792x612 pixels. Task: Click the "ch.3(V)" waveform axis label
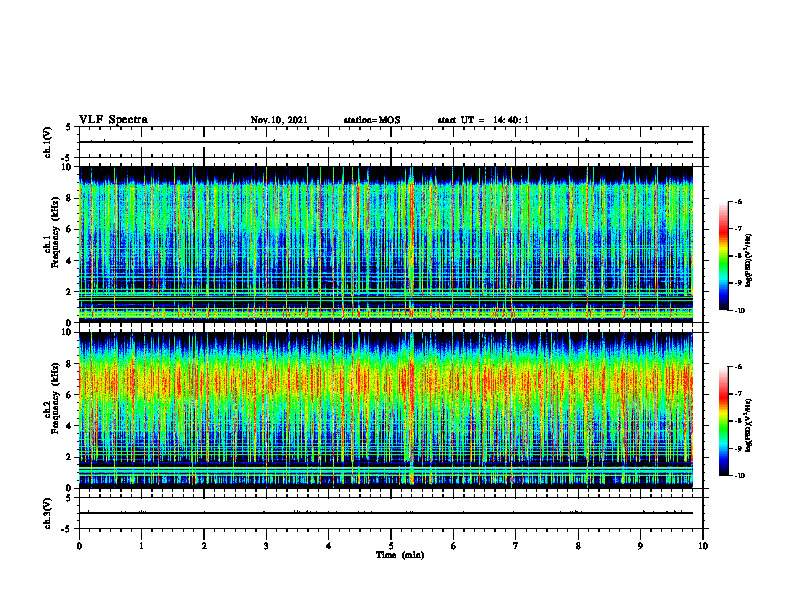pos(47,514)
